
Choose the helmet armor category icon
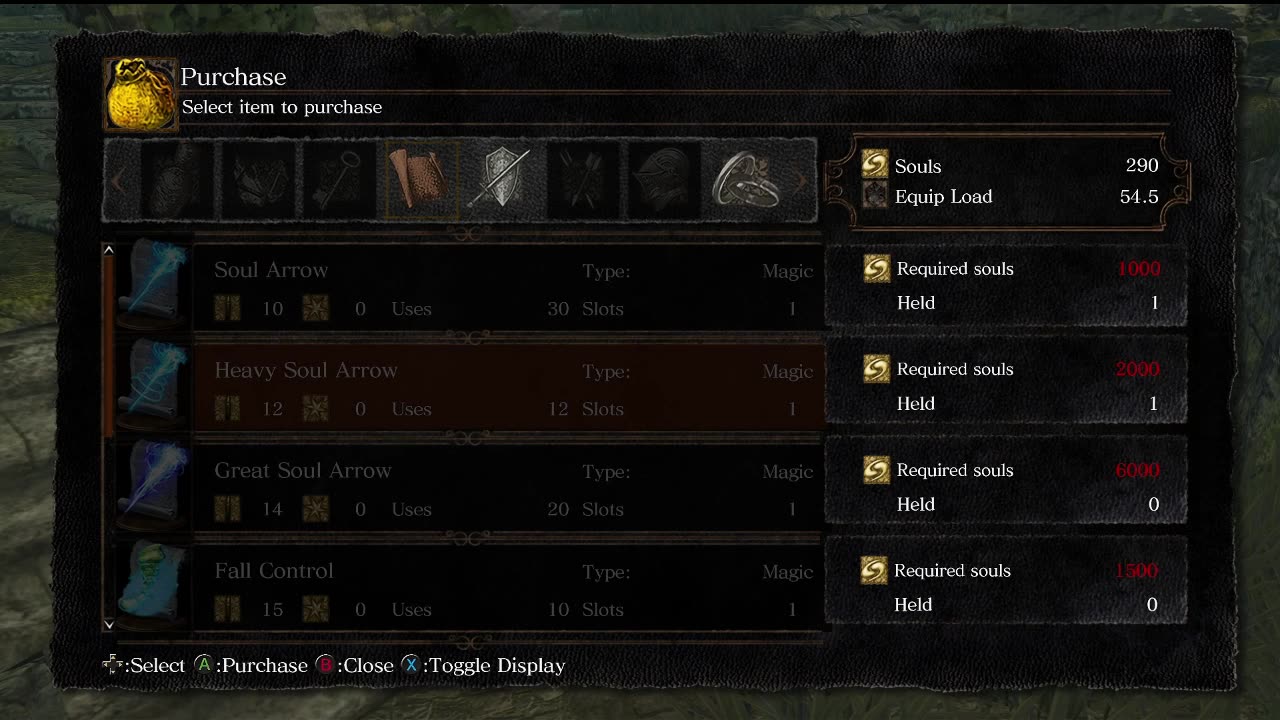point(665,181)
